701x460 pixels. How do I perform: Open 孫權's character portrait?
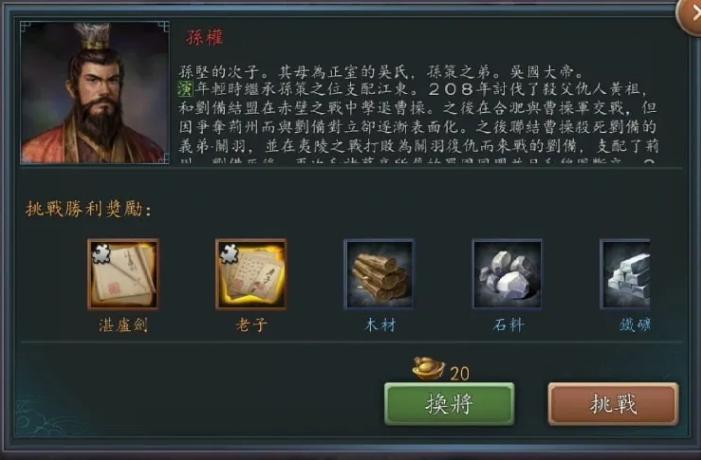95,93
